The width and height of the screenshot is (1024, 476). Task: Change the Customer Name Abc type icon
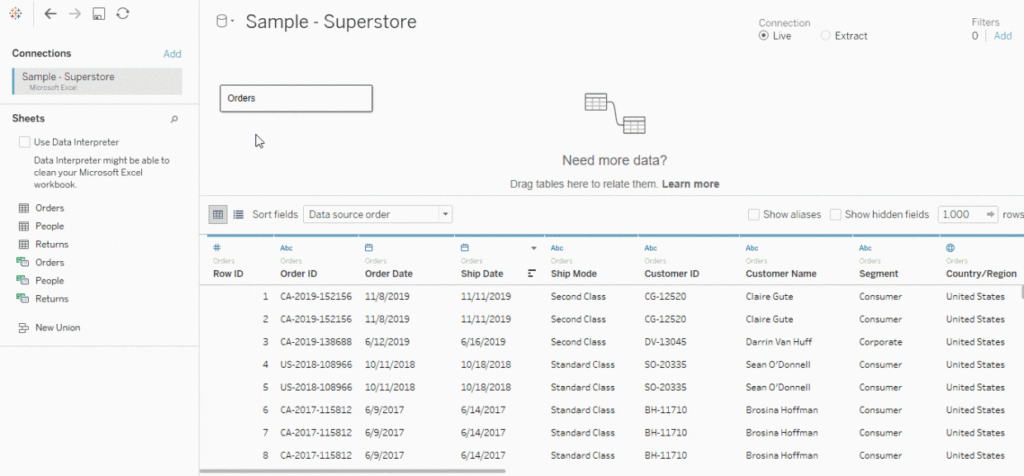coord(752,248)
